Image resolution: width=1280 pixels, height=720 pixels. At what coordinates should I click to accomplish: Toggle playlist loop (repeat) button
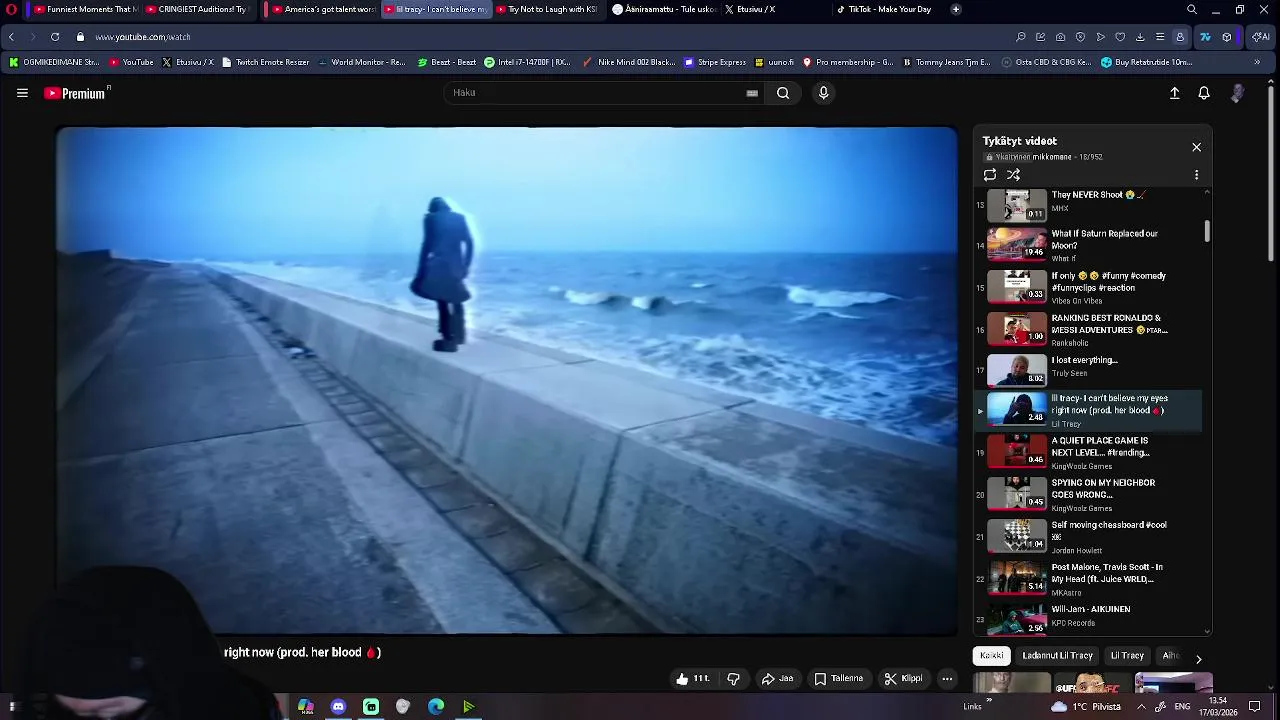point(990,175)
